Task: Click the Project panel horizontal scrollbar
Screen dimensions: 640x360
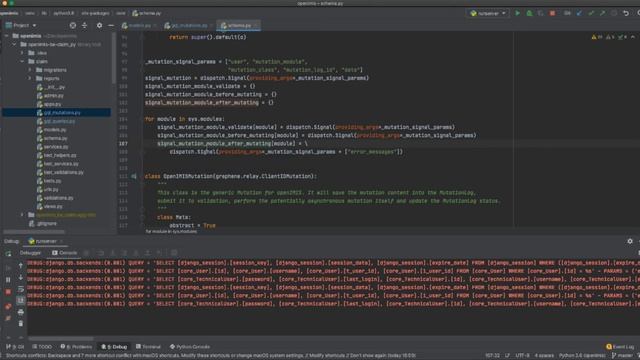Action: (x=34, y=232)
